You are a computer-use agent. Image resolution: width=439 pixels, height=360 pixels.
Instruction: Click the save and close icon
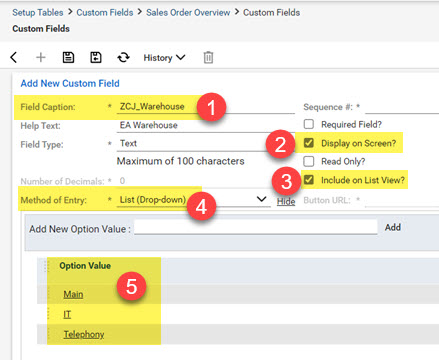pos(96,57)
